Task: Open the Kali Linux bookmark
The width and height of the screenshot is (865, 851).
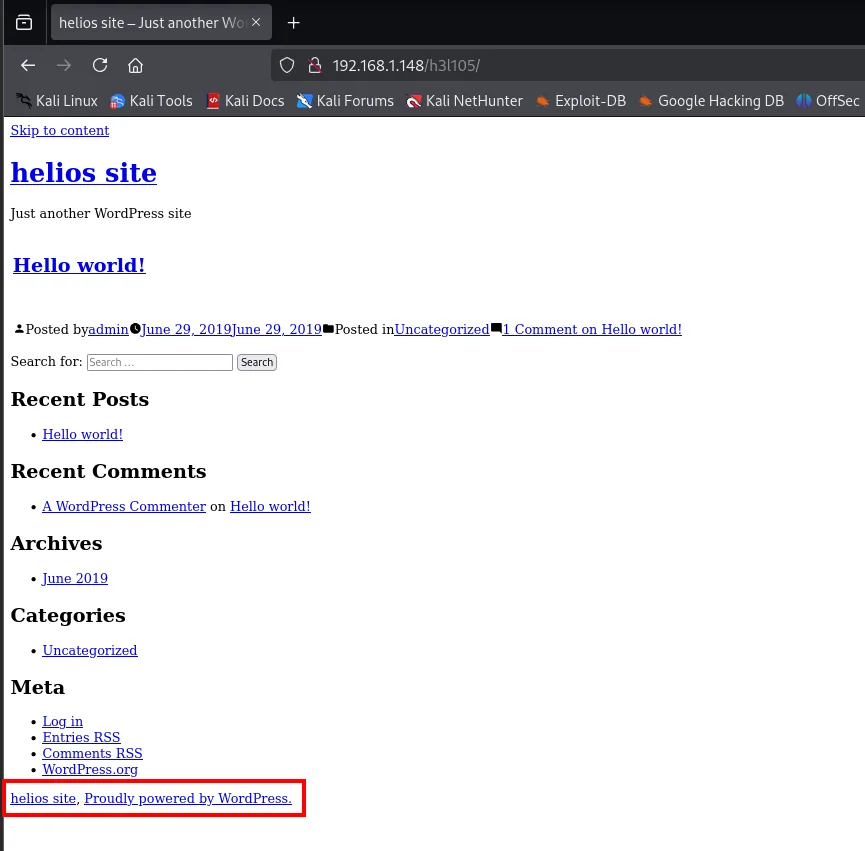Action: tap(56, 101)
